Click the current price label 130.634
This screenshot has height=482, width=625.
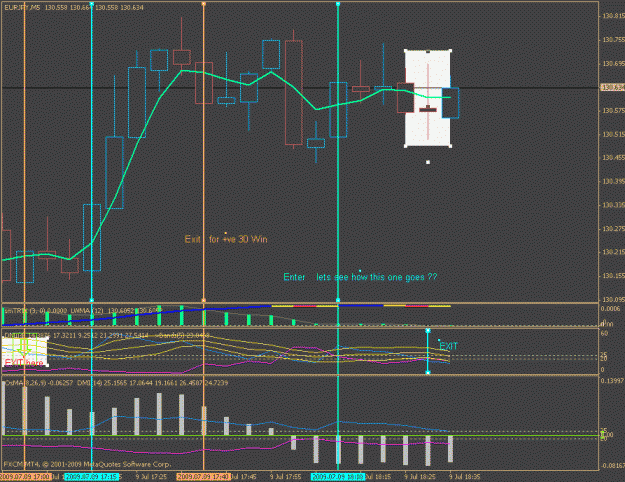pos(612,87)
